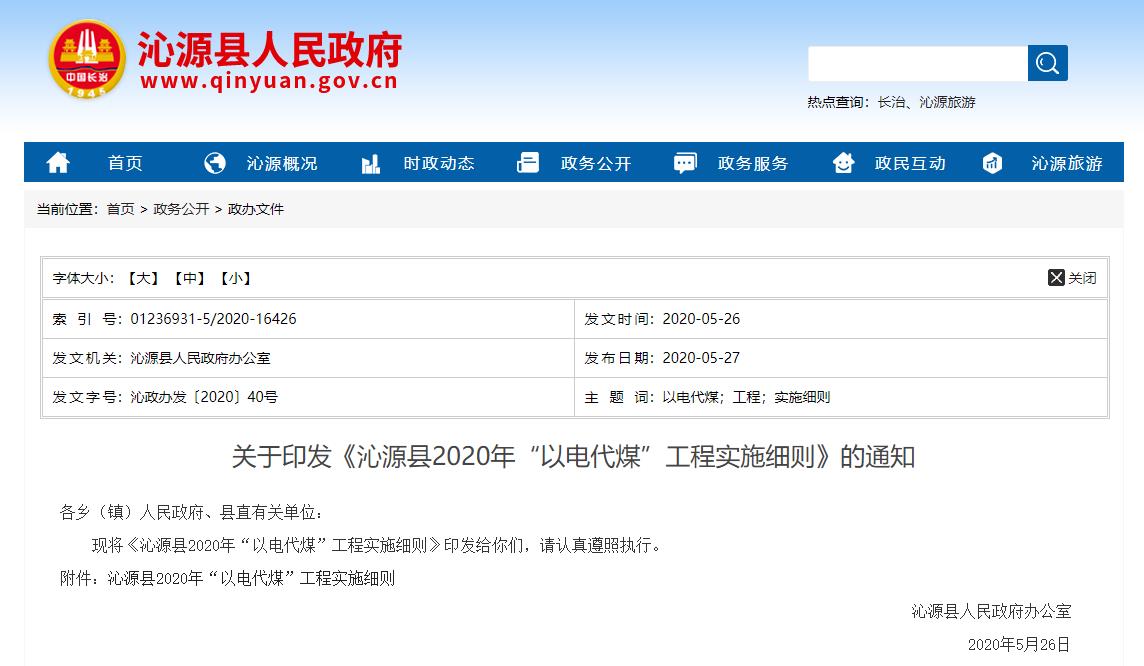Click the attachment line starting with 附件

pyautogui.click(x=227, y=578)
